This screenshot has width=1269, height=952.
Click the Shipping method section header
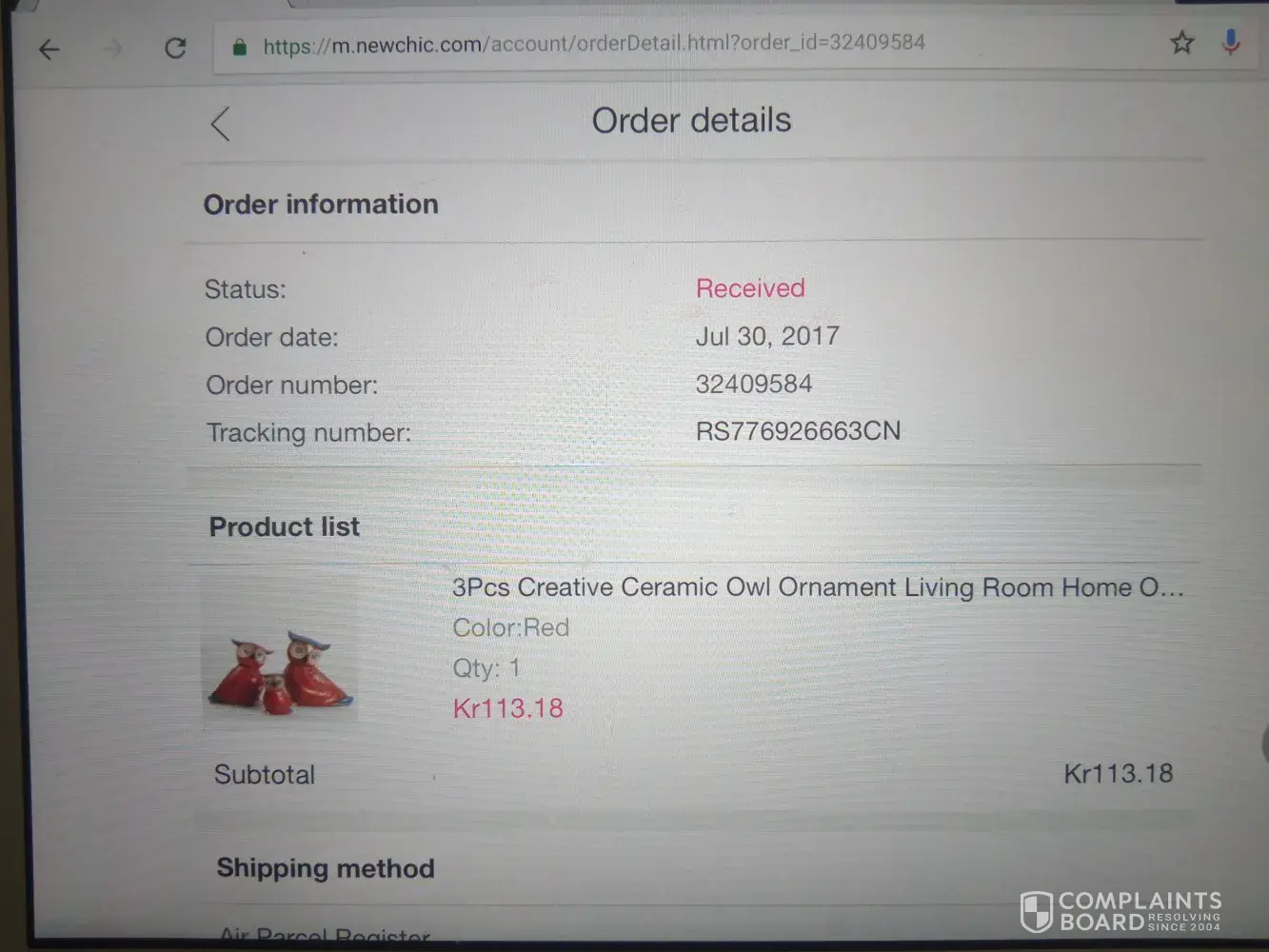click(x=326, y=868)
